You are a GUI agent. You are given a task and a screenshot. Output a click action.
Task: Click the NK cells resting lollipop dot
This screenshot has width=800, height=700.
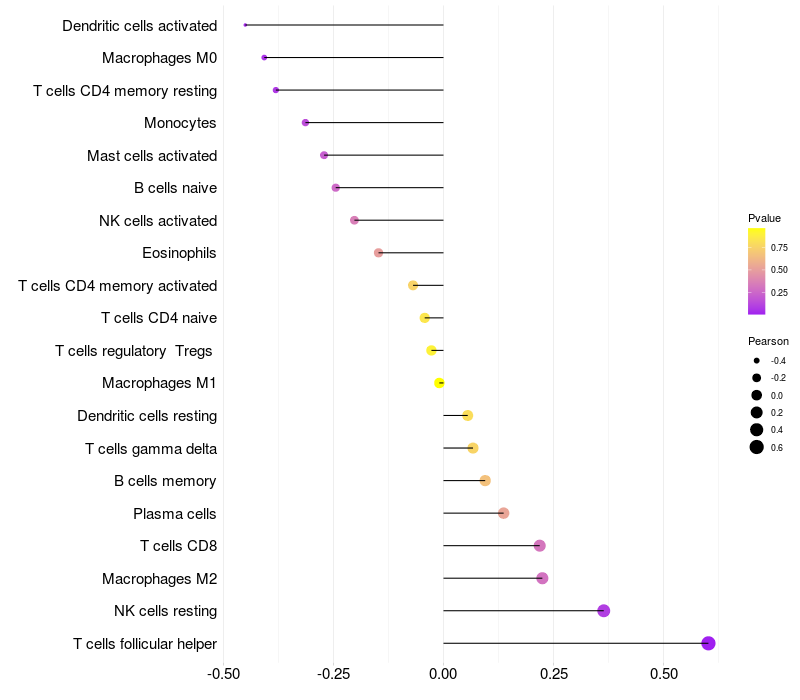[x=604, y=611]
